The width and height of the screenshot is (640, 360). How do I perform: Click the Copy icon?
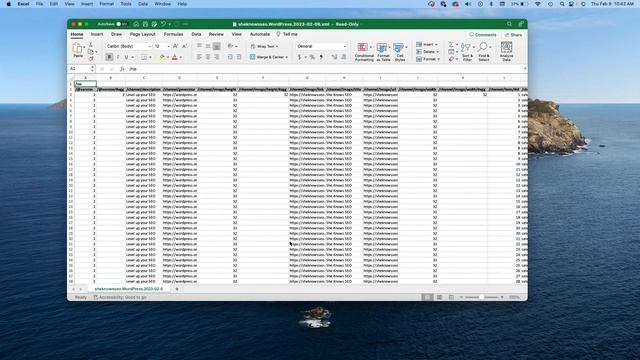coord(91,52)
